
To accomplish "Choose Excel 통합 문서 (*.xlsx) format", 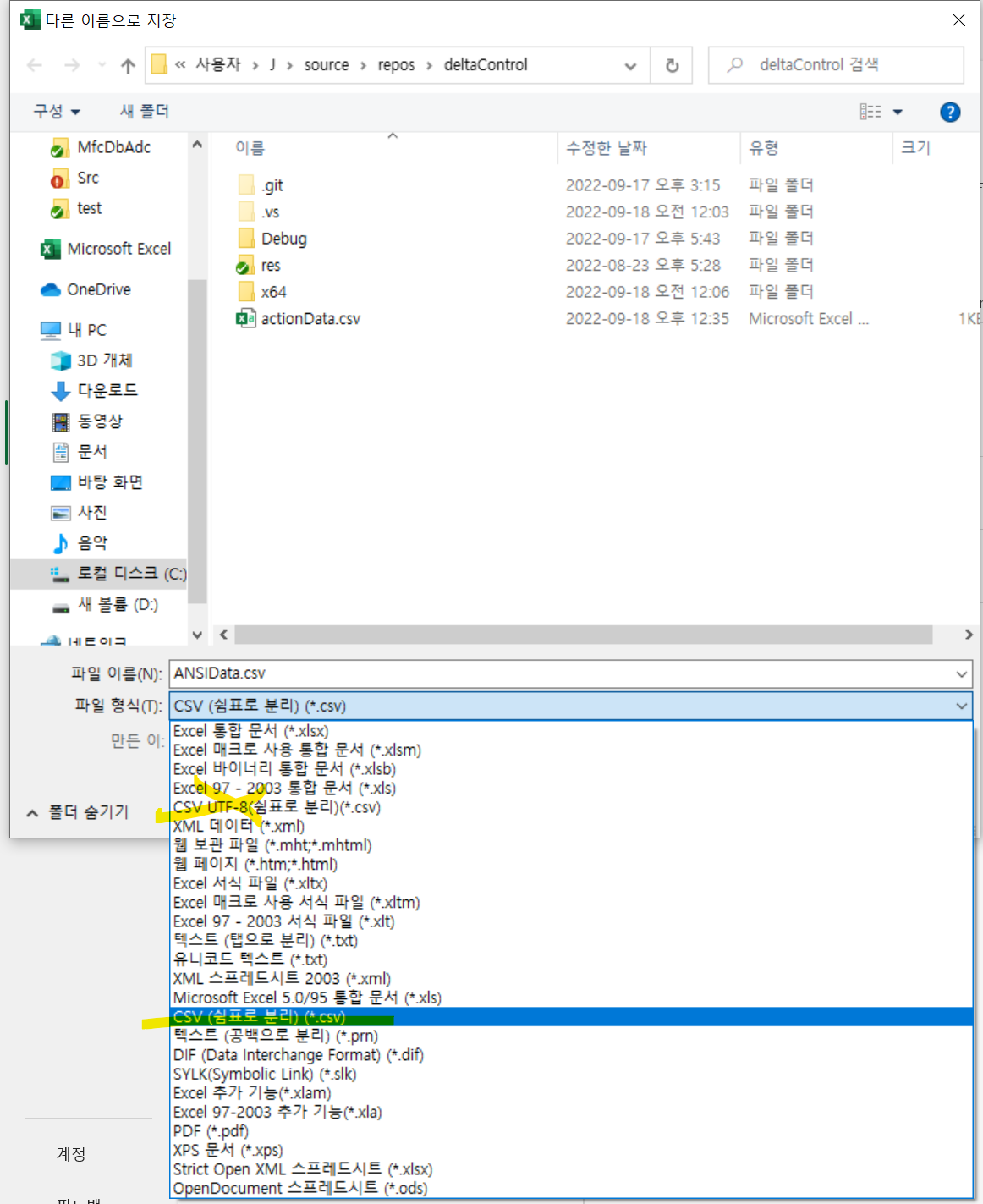I will pos(571,731).
